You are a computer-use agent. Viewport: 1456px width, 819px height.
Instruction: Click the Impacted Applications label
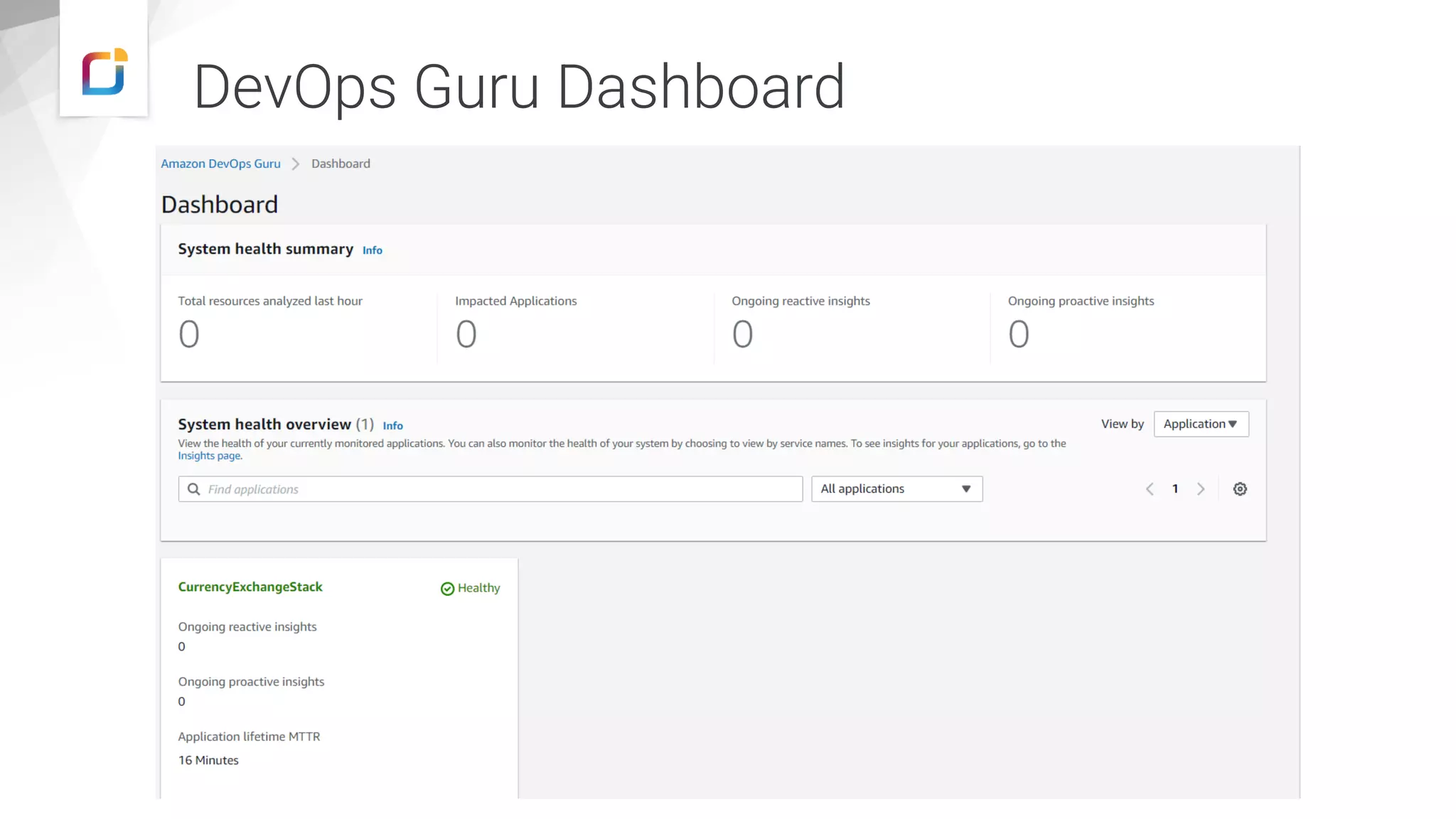tap(516, 301)
